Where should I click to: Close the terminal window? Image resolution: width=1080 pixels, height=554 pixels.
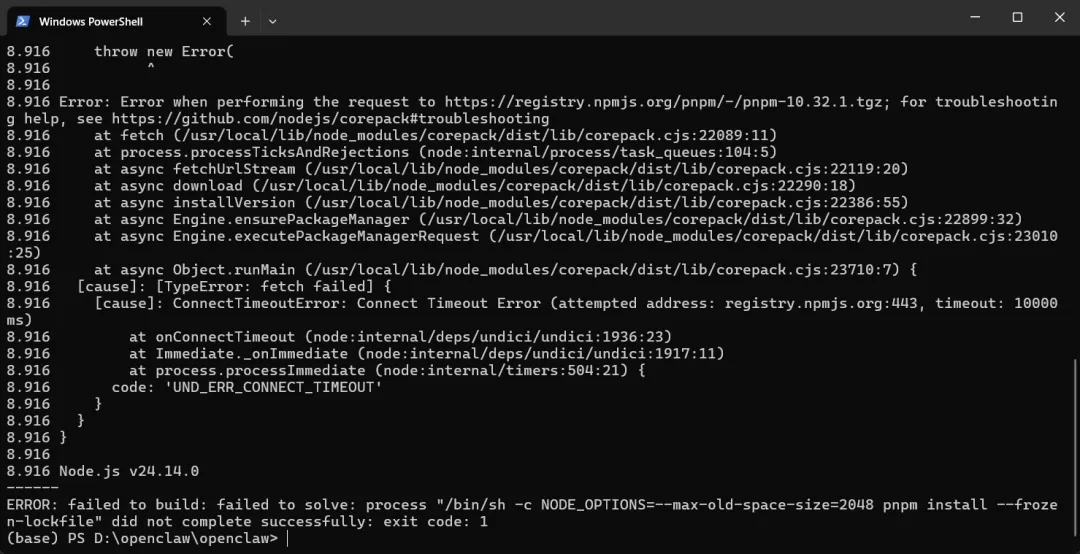click(1059, 17)
